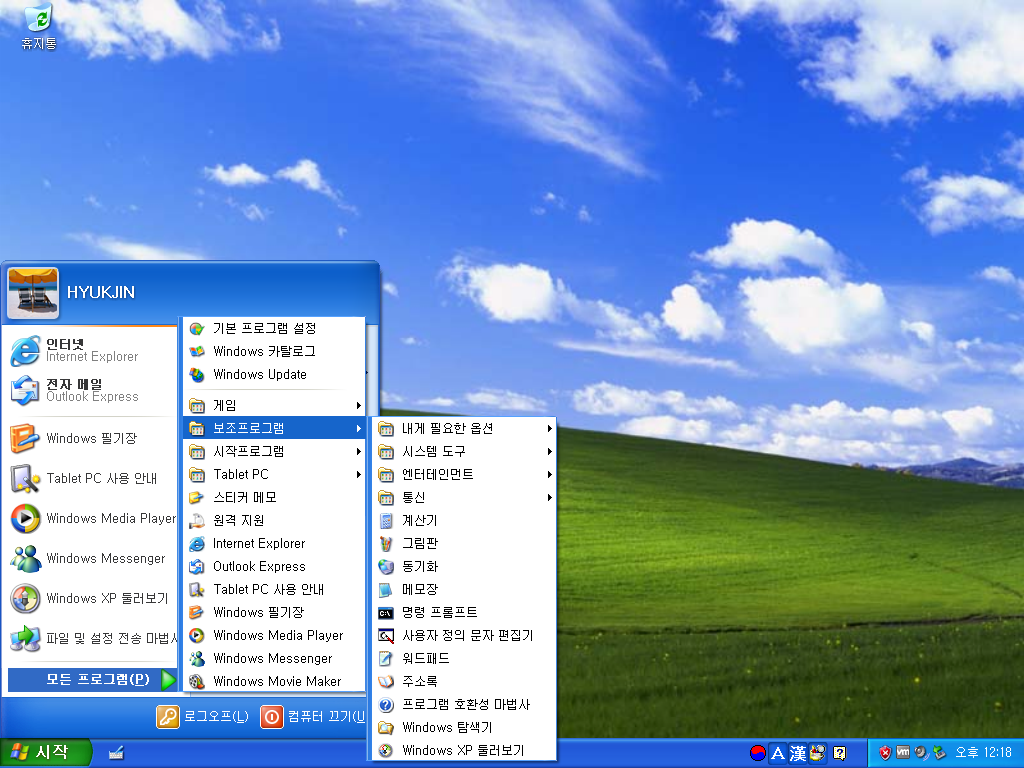Launch 인터넷 Internet Explorer pinned item
Image resolution: width=1024 pixels, height=768 pixels.
click(91, 350)
